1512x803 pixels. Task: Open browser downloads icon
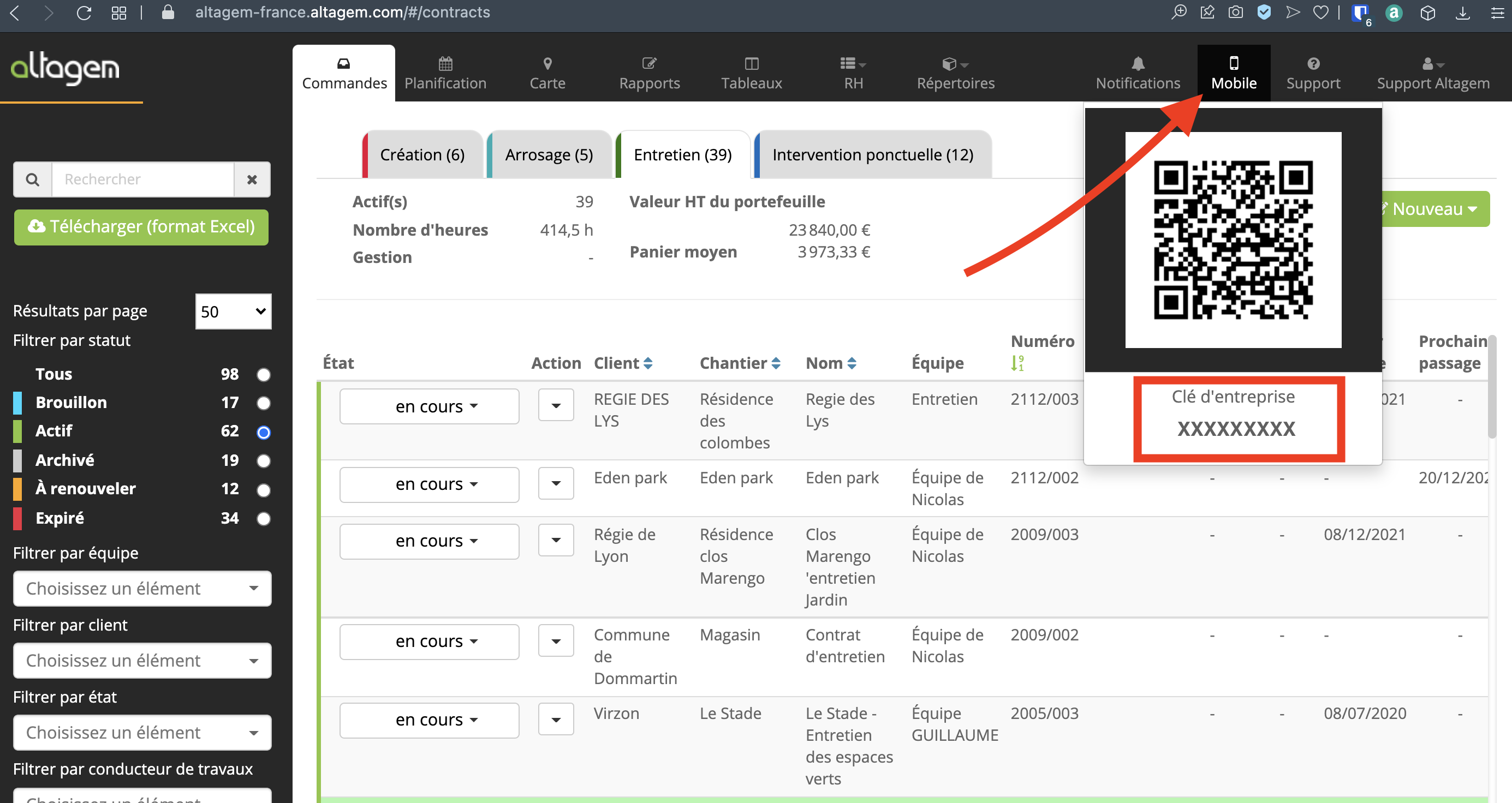[x=1463, y=13]
